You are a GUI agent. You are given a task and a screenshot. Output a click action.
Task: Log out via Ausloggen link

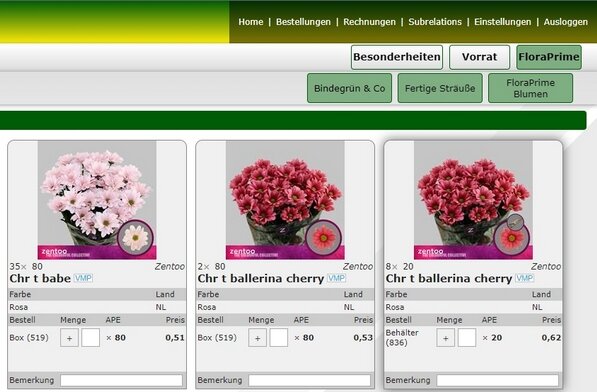pos(565,22)
